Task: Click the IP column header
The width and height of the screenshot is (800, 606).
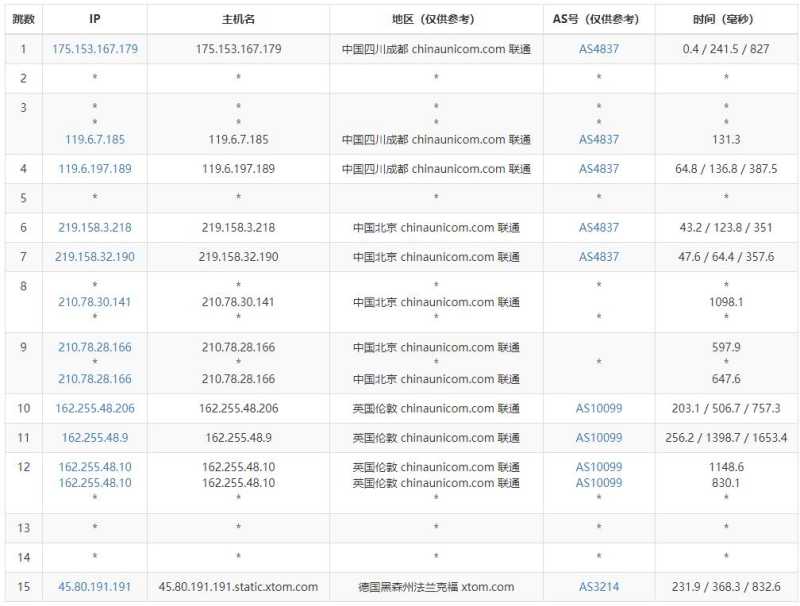Action: pos(94,17)
